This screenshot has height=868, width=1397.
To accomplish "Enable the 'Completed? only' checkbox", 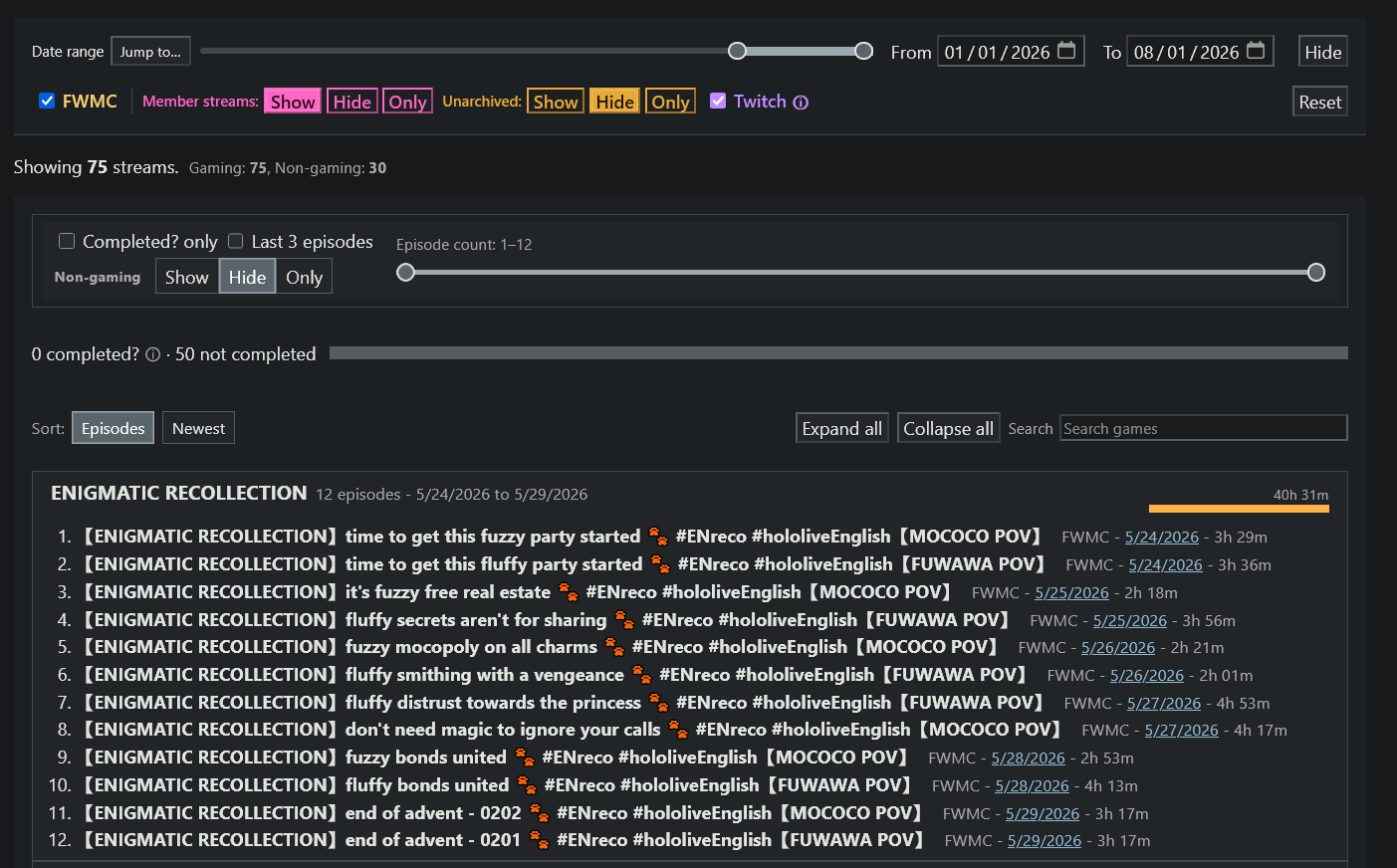I will coord(67,241).
